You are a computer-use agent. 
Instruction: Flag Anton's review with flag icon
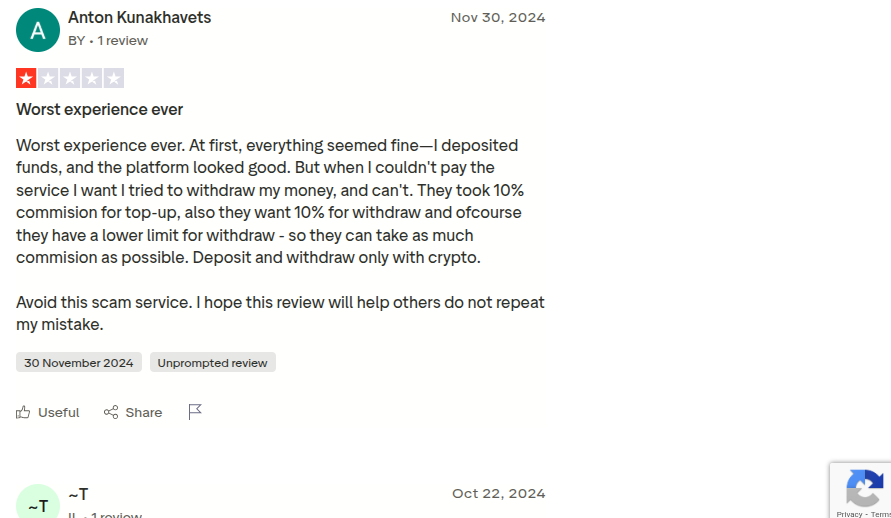click(195, 411)
